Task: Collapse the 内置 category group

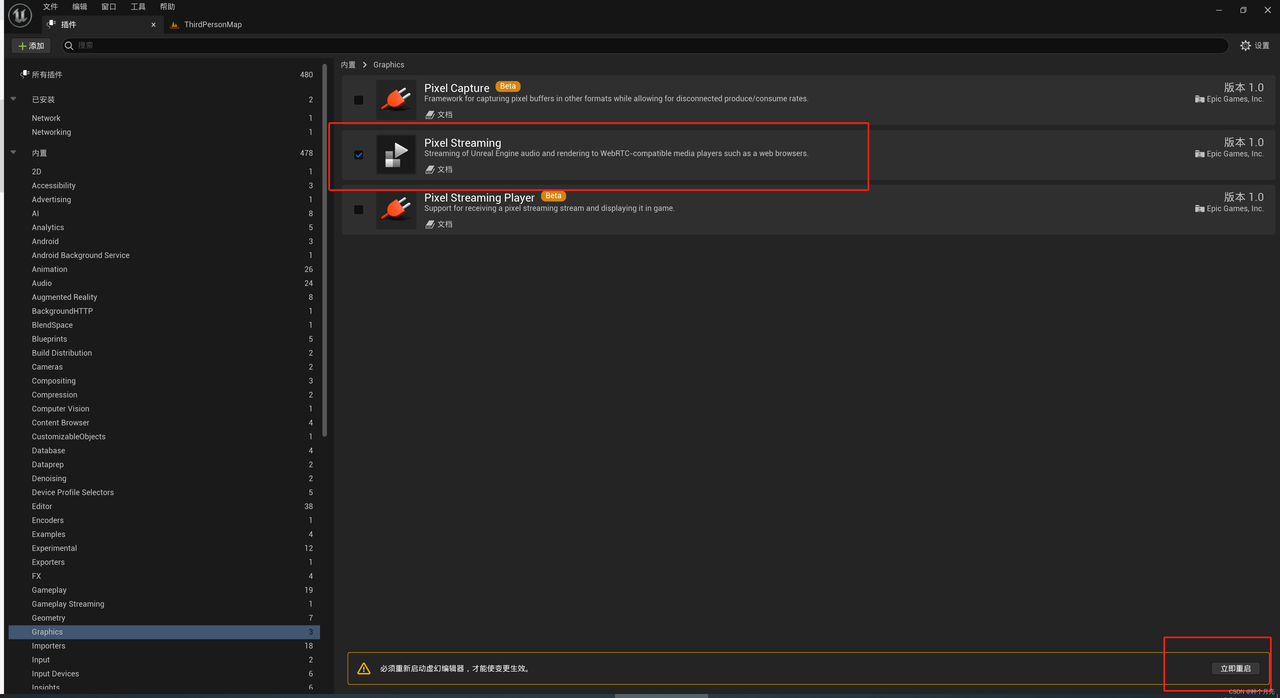Action: click(x=14, y=153)
